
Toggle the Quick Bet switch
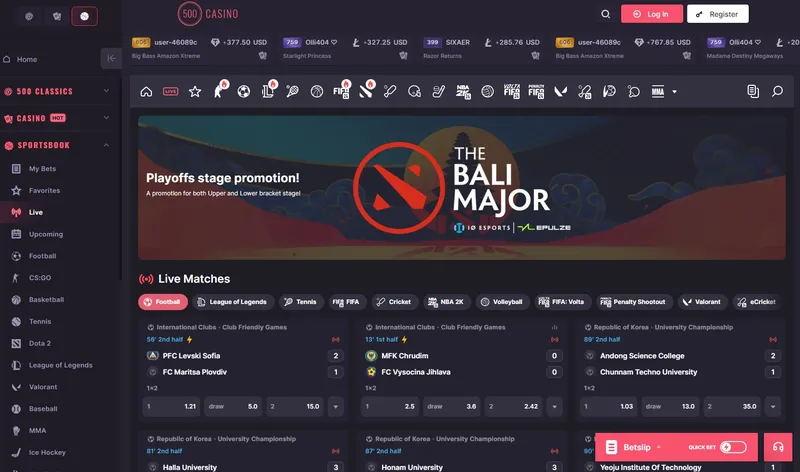point(732,447)
